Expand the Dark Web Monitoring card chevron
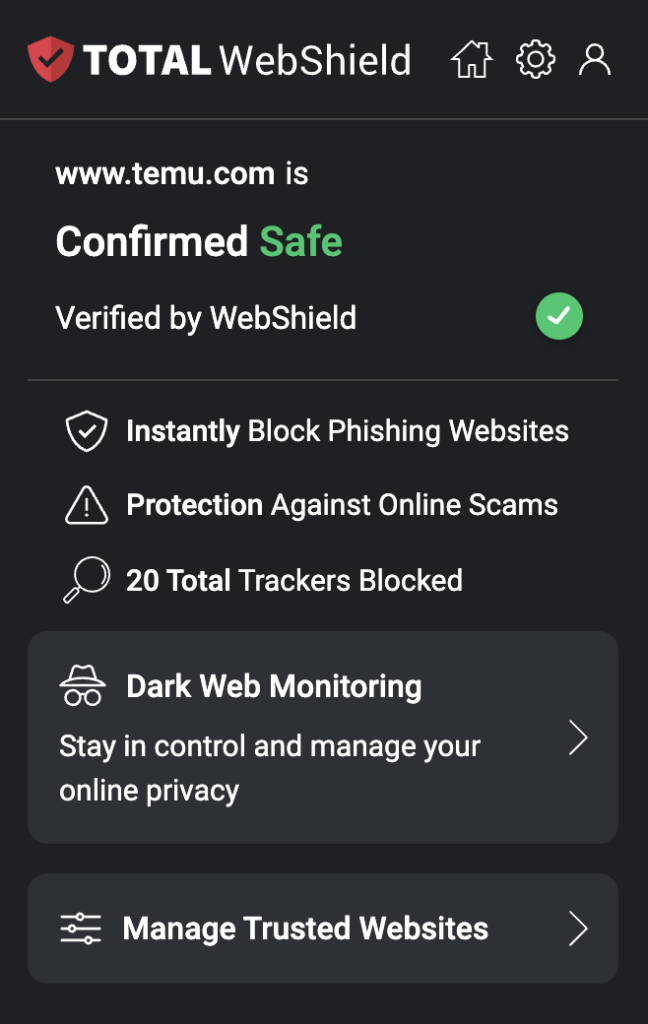The image size is (648, 1024). pyautogui.click(x=578, y=738)
